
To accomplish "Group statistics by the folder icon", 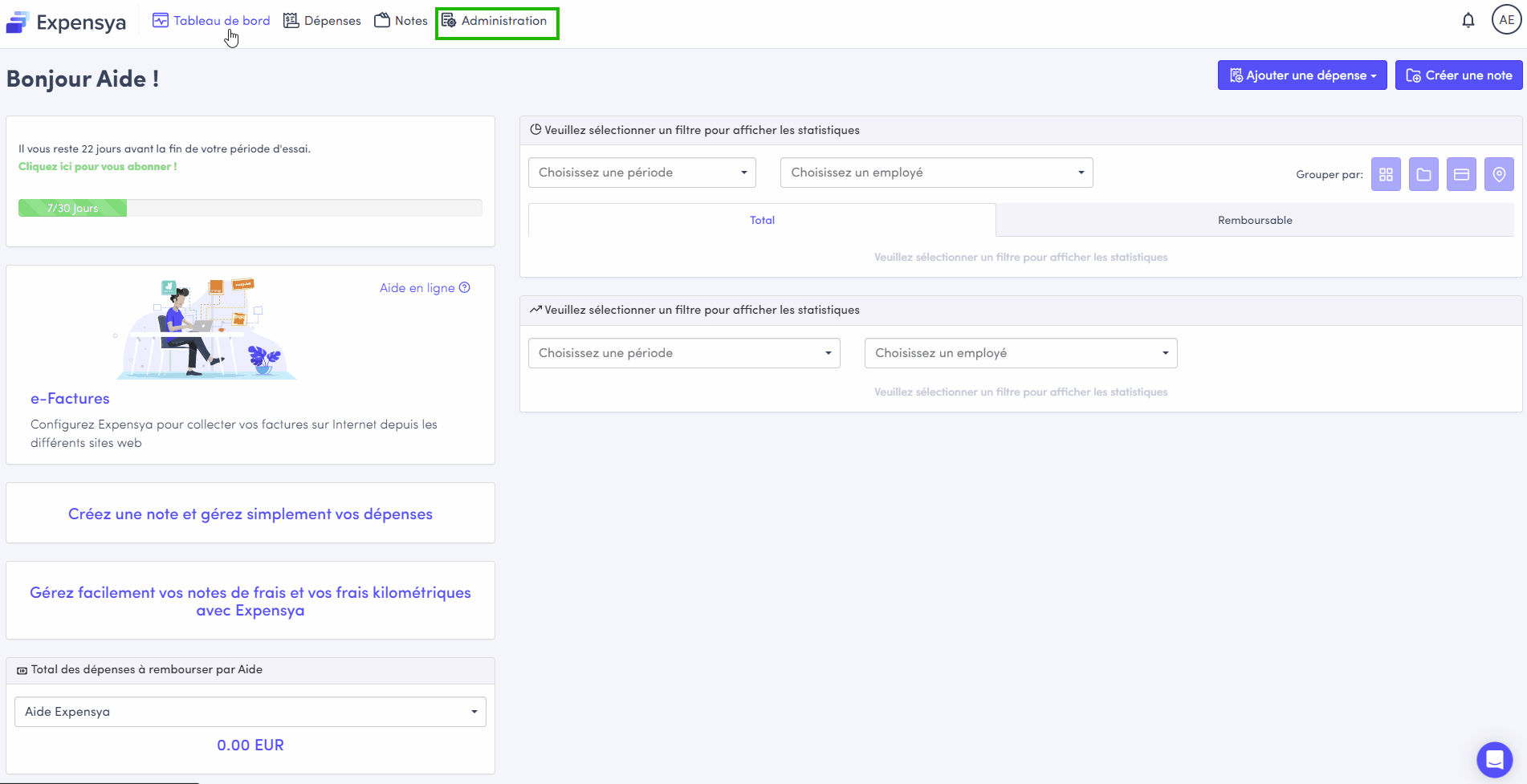I will [x=1423, y=174].
